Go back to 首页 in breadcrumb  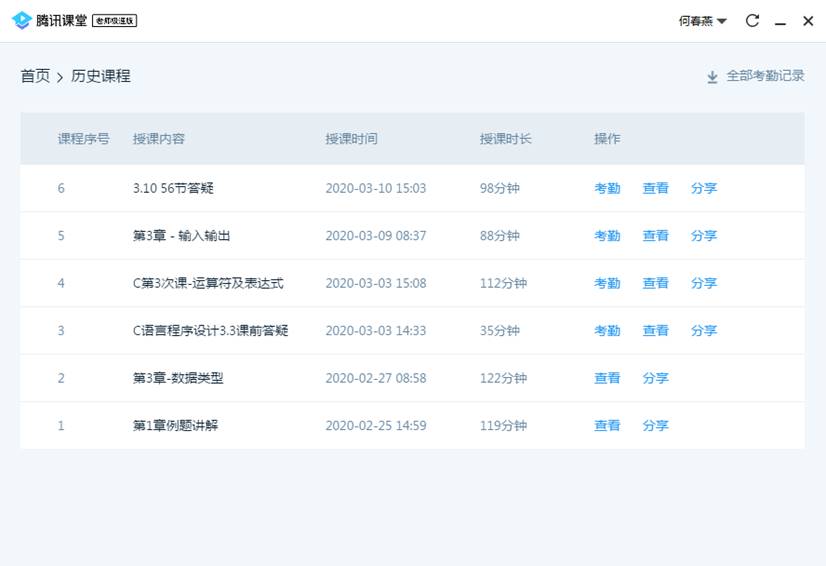pos(35,76)
